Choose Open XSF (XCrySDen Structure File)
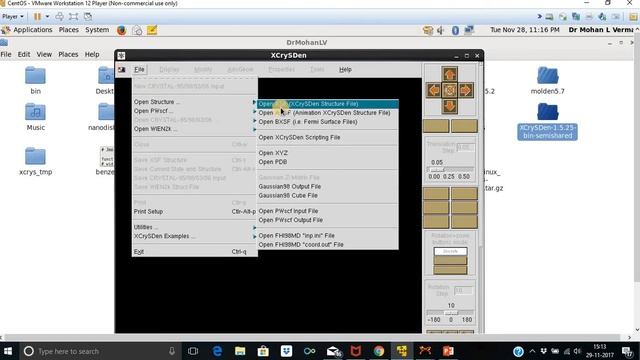 [328, 104]
